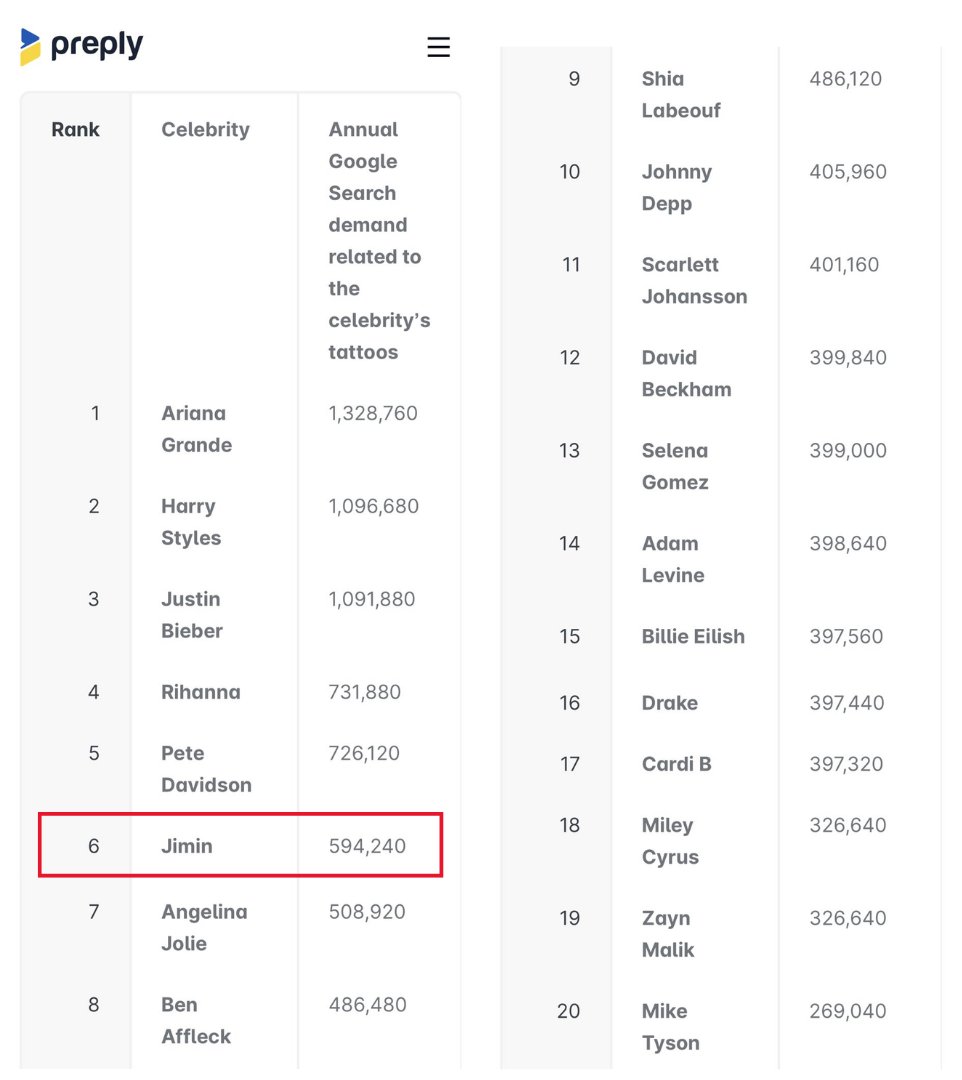Click Mike Tyson's search count 269,040

[x=847, y=1011]
